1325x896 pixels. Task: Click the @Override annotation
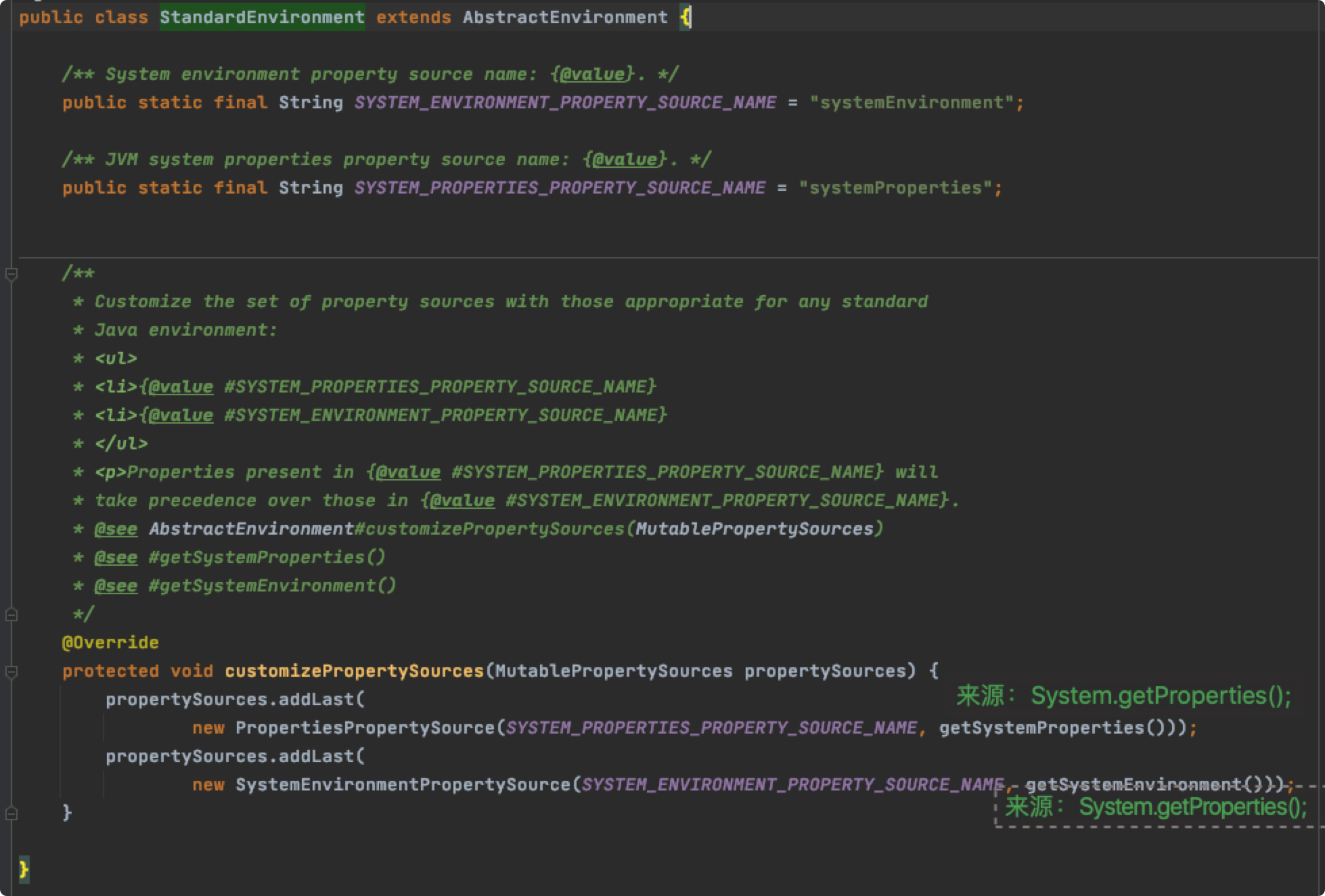[110, 642]
